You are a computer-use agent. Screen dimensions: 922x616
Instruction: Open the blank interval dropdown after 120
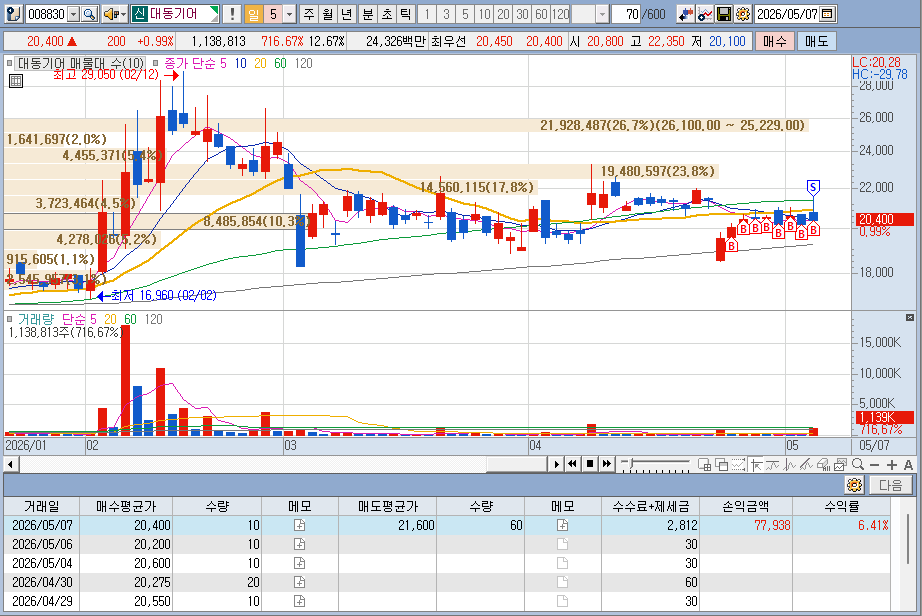point(602,14)
